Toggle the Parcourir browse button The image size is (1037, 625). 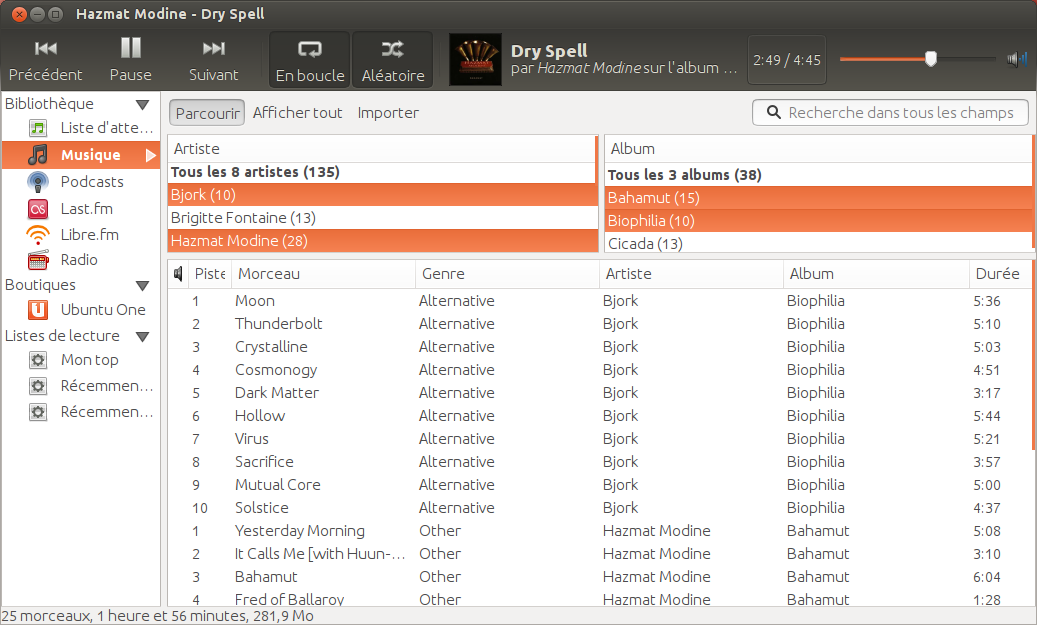click(x=207, y=112)
